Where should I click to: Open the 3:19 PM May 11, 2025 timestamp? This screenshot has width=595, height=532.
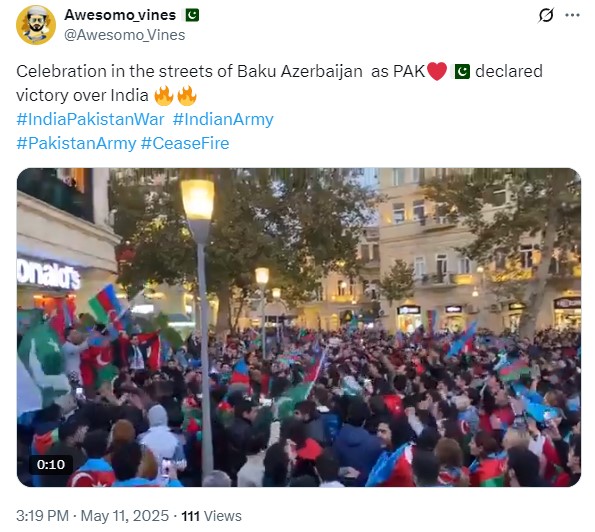[x=92, y=516]
